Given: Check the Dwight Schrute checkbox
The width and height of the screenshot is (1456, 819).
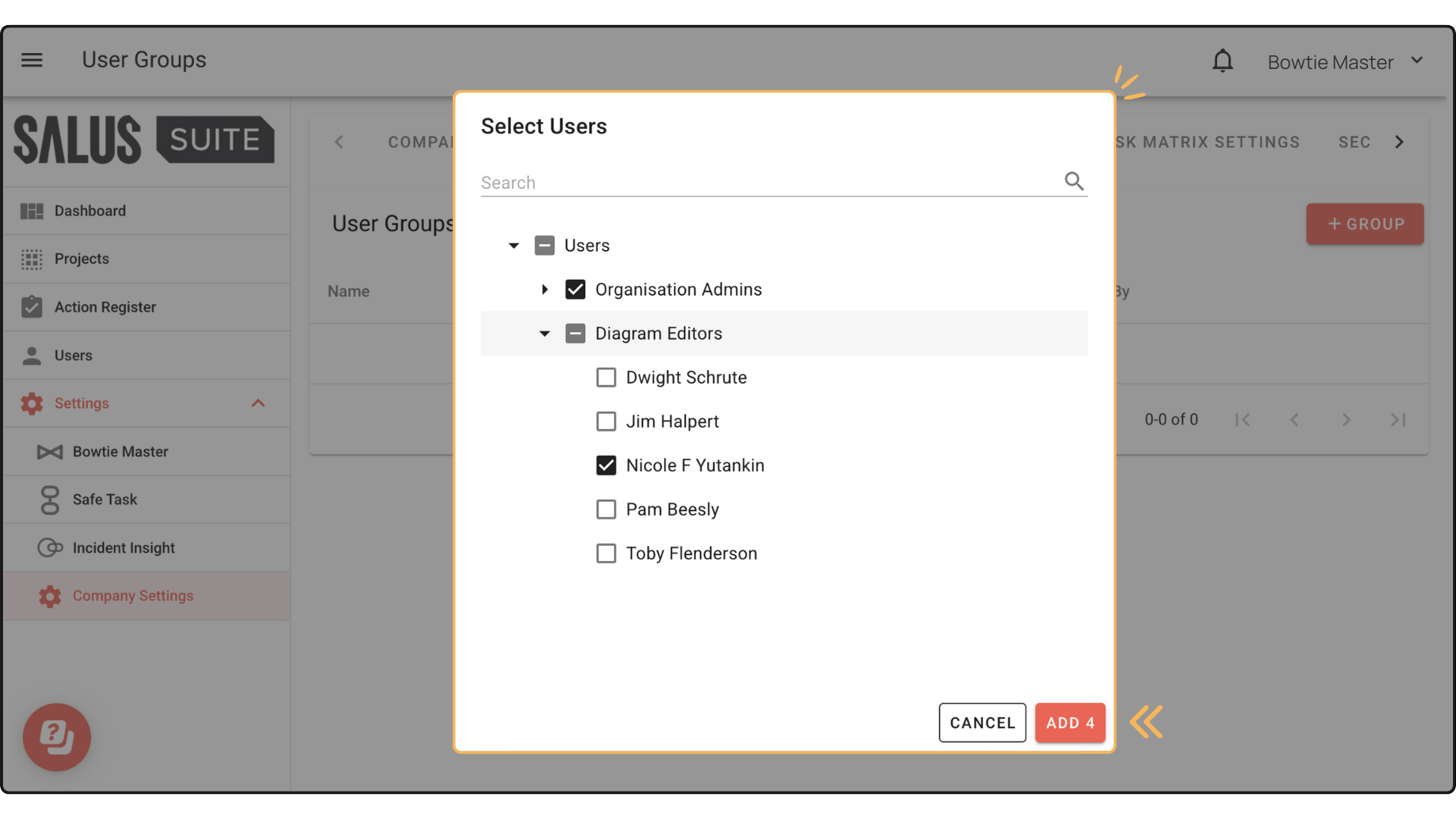Looking at the screenshot, I should (x=606, y=378).
